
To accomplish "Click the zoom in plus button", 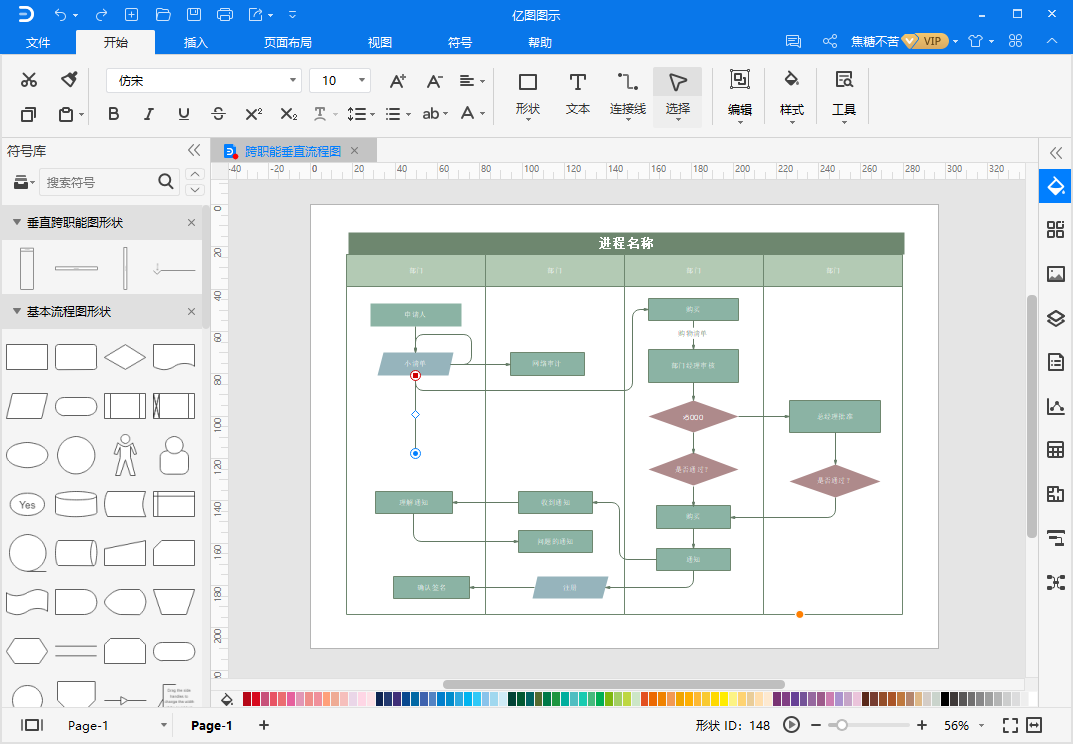I will pyautogui.click(x=922, y=725).
